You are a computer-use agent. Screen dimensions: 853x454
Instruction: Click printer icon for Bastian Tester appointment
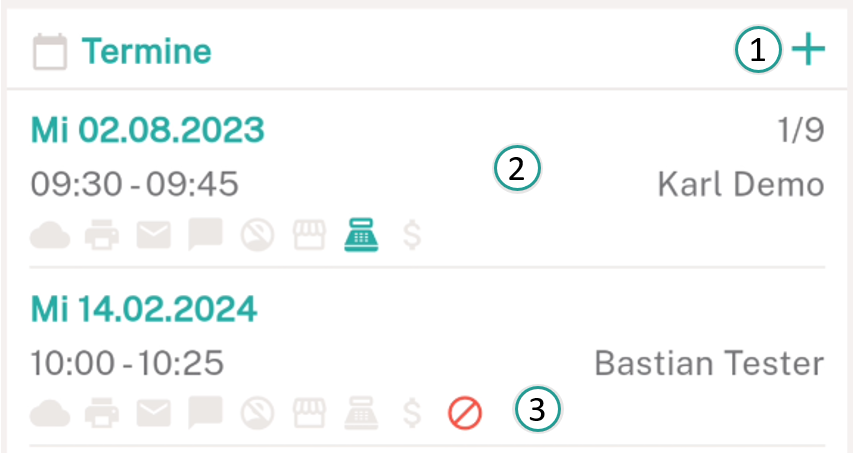point(102,413)
